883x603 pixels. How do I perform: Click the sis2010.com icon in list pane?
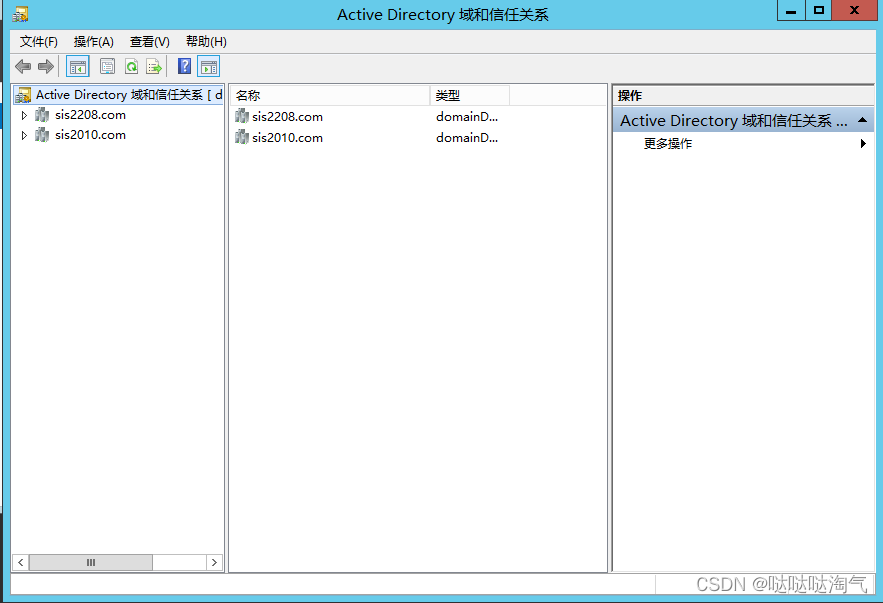tap(242, 137)
